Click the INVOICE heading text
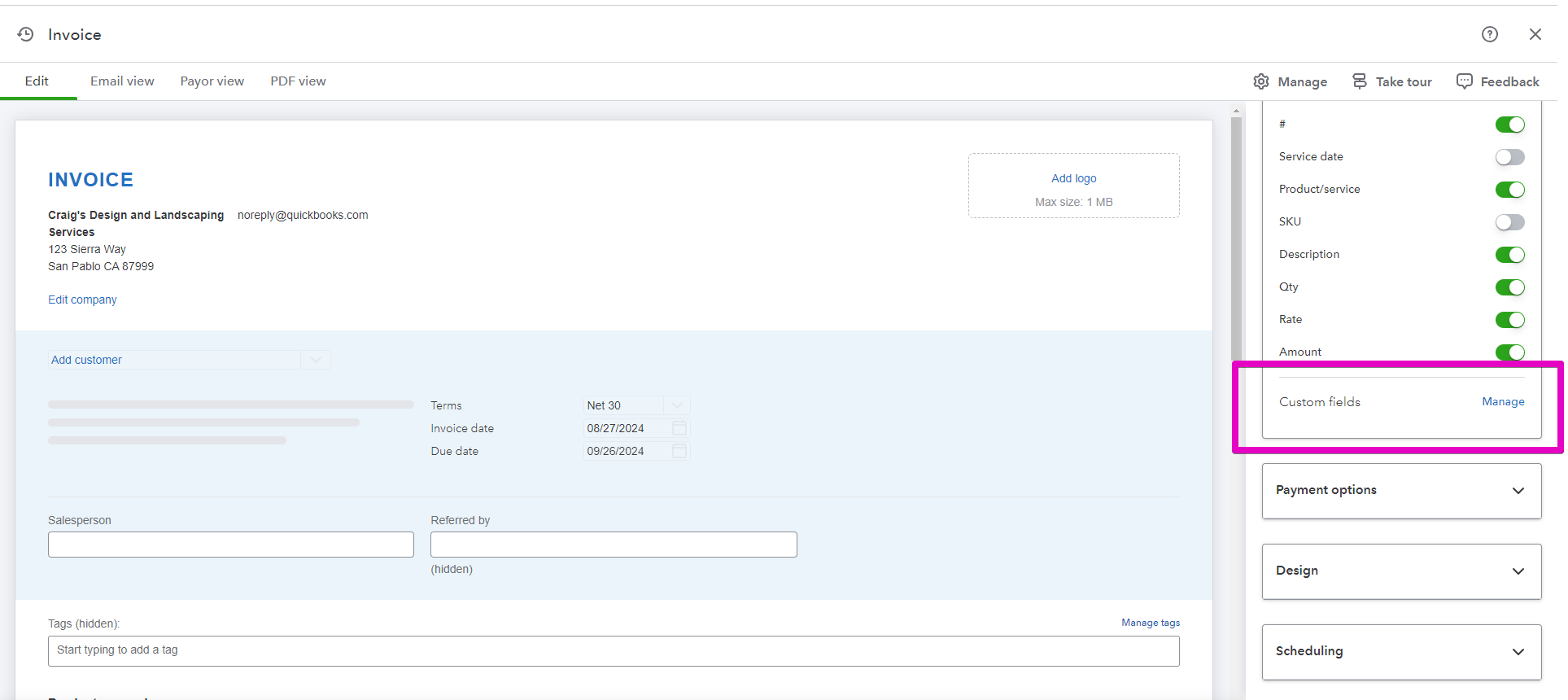1568x700 pixels. [x=90, y=180]
